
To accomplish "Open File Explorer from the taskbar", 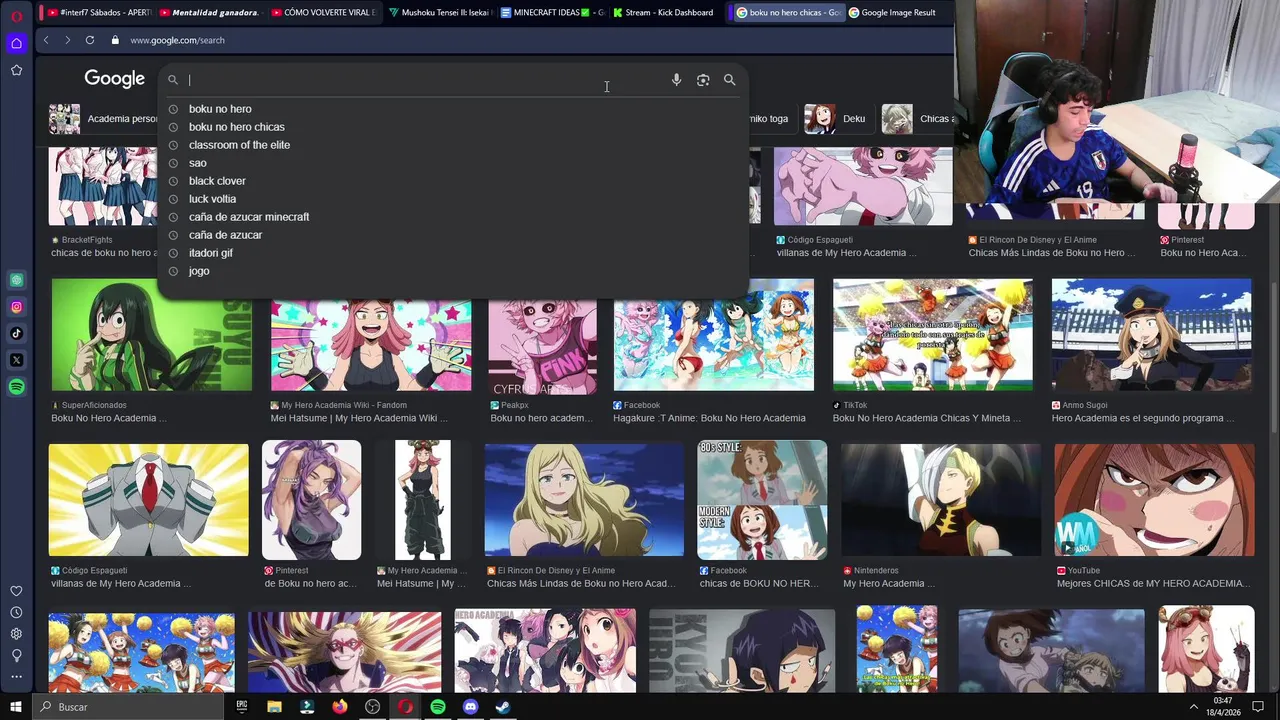I will tap(274, 707).
